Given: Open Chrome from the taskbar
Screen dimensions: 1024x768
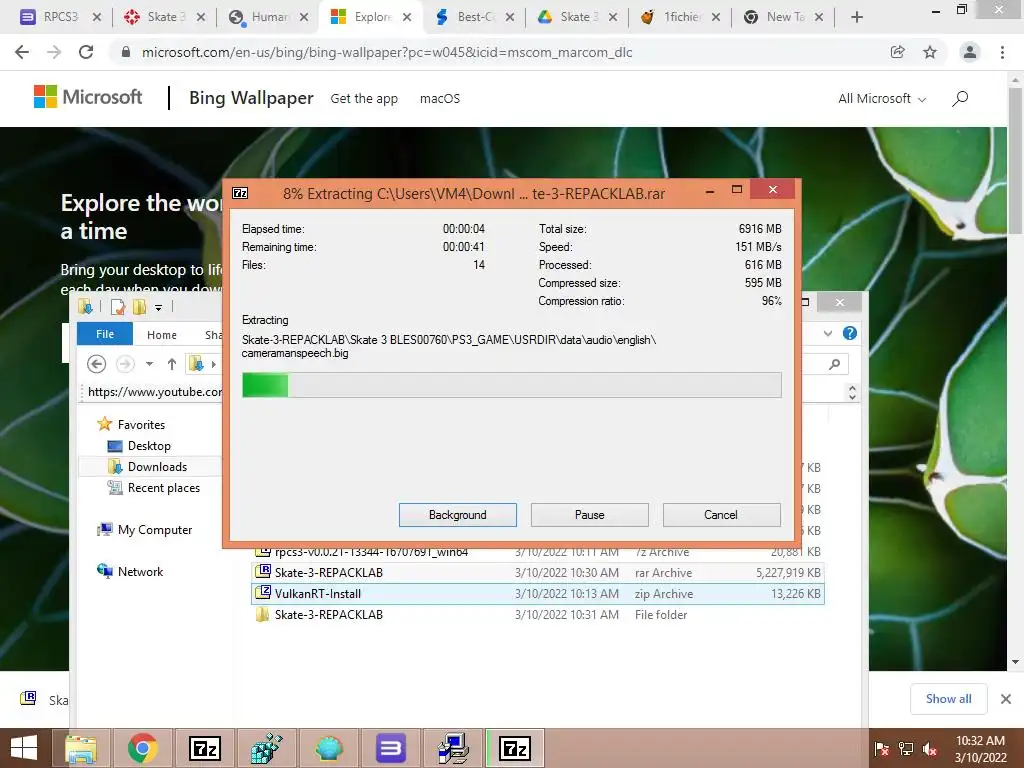Looking at the screenshot, I should click(143, 748).
